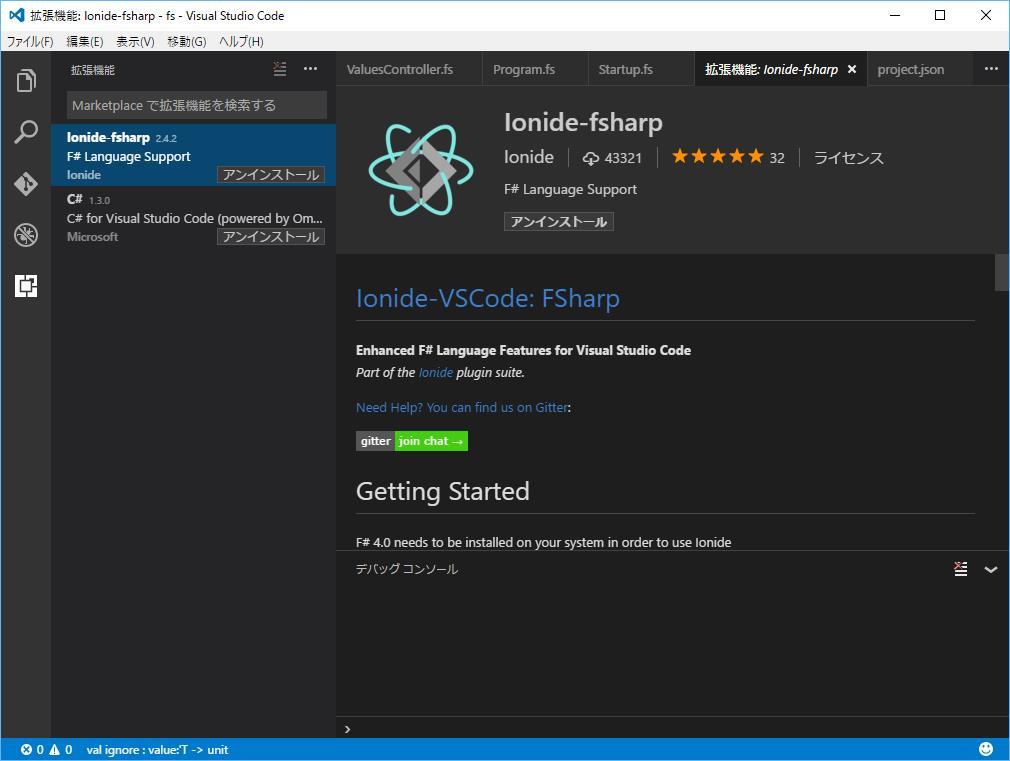This screenshot has width=1010, height=761.
Task: Click the gitter join chat badge
Action: tap(412, 441)
